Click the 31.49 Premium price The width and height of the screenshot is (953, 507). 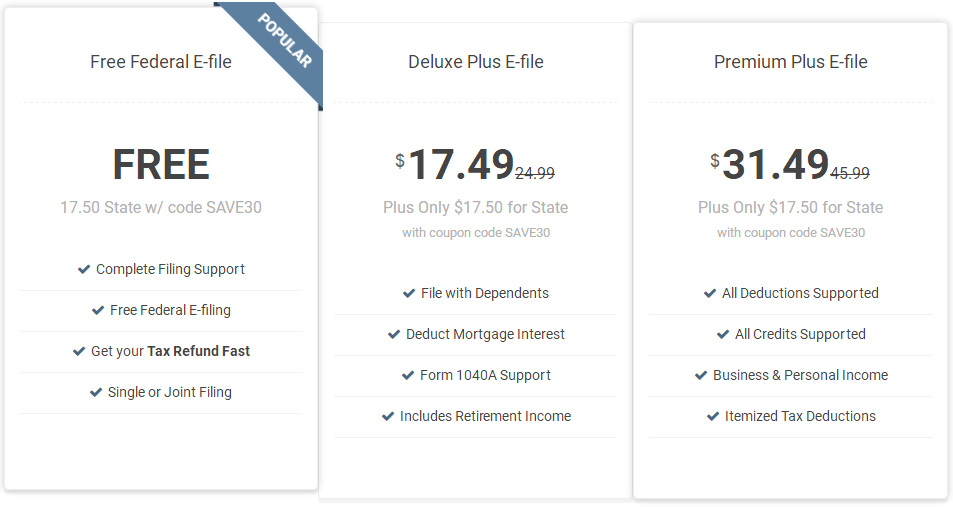[776, 165]
